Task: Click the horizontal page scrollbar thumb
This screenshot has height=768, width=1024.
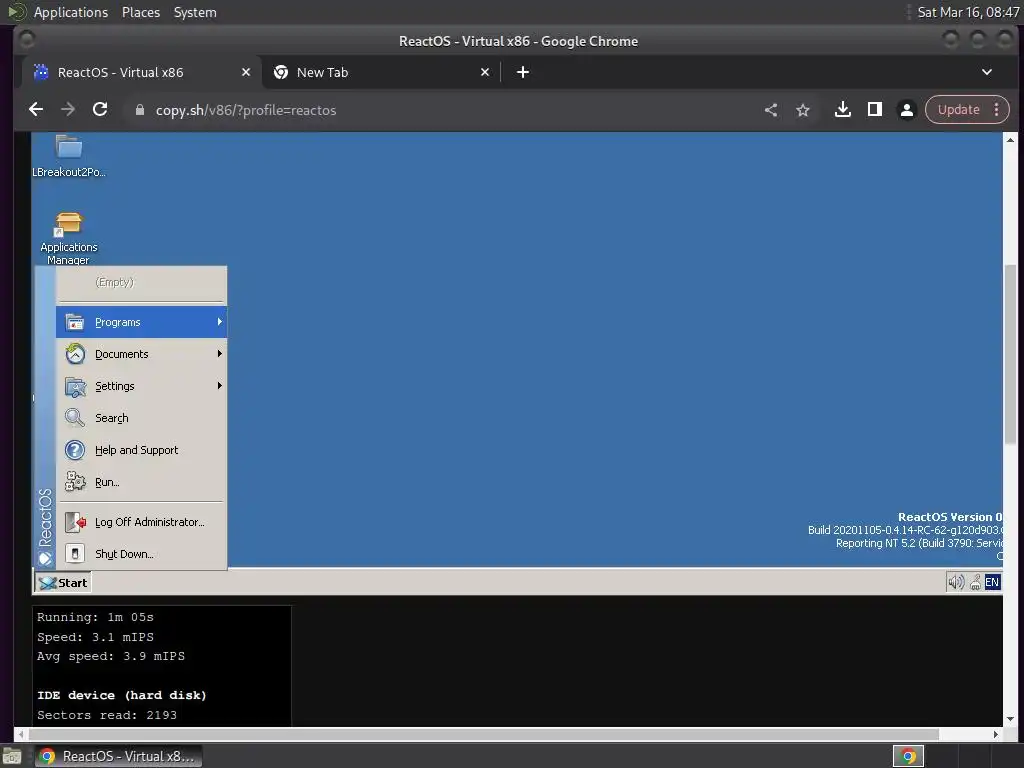Action: click(483, 734)
